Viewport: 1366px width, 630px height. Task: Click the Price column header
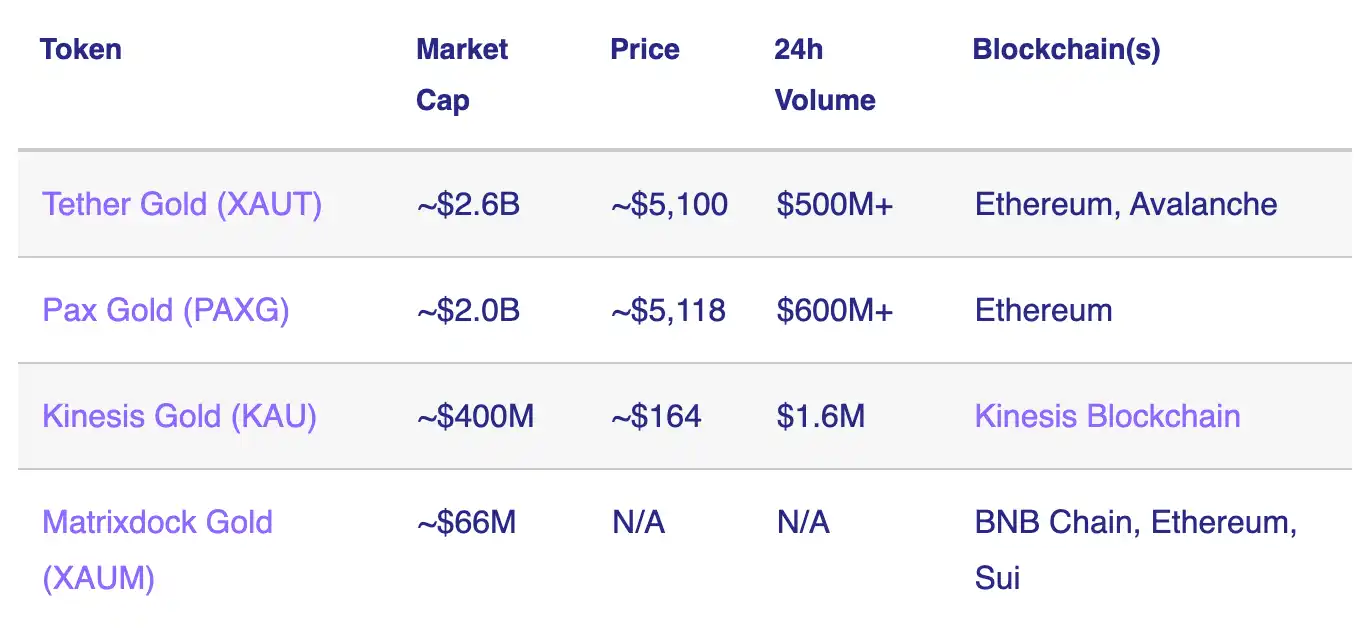coord(645,50)
